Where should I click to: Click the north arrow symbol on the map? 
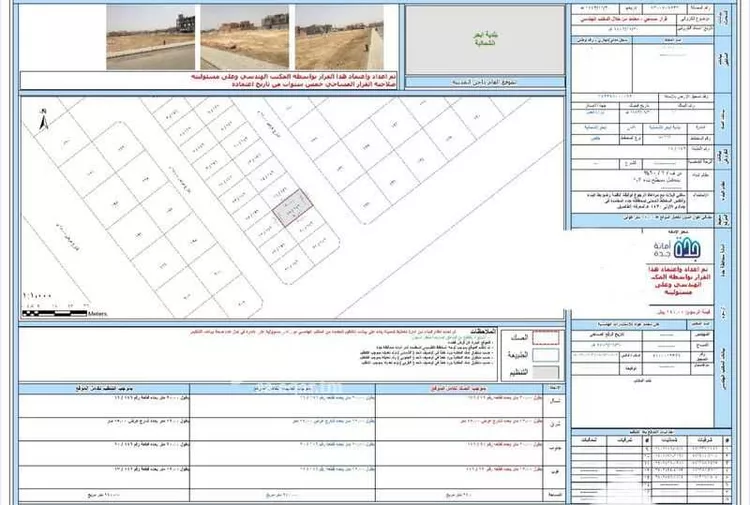click(44, 120)
